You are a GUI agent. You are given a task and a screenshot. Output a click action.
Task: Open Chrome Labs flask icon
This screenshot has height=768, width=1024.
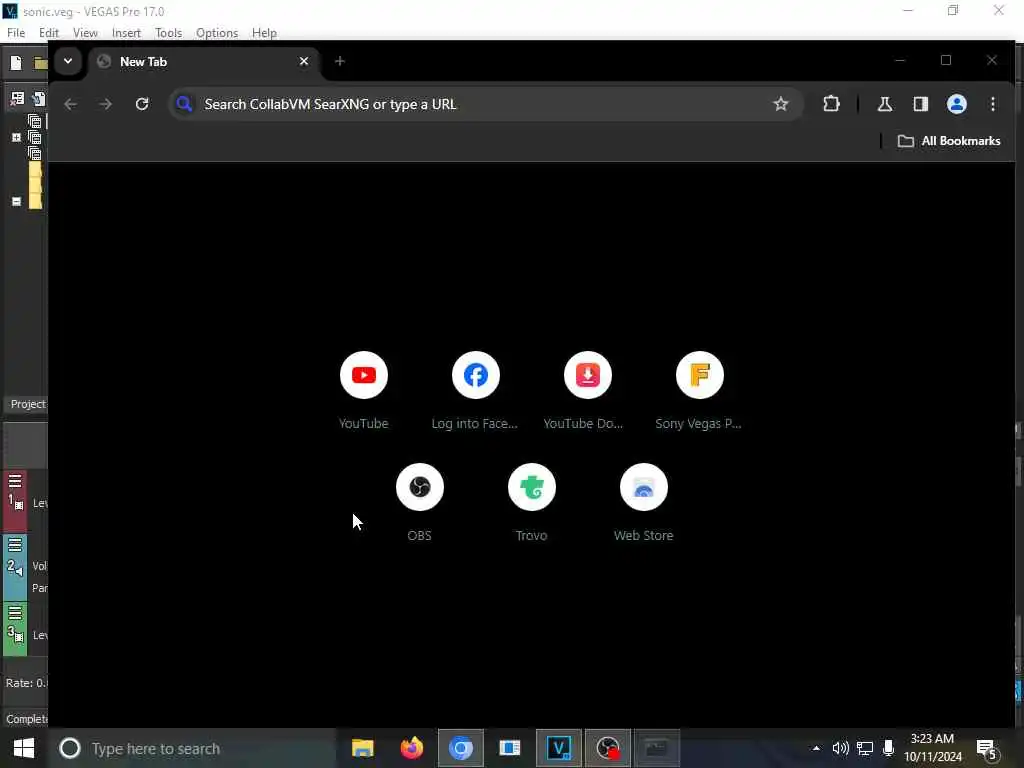tap(884, 104)
